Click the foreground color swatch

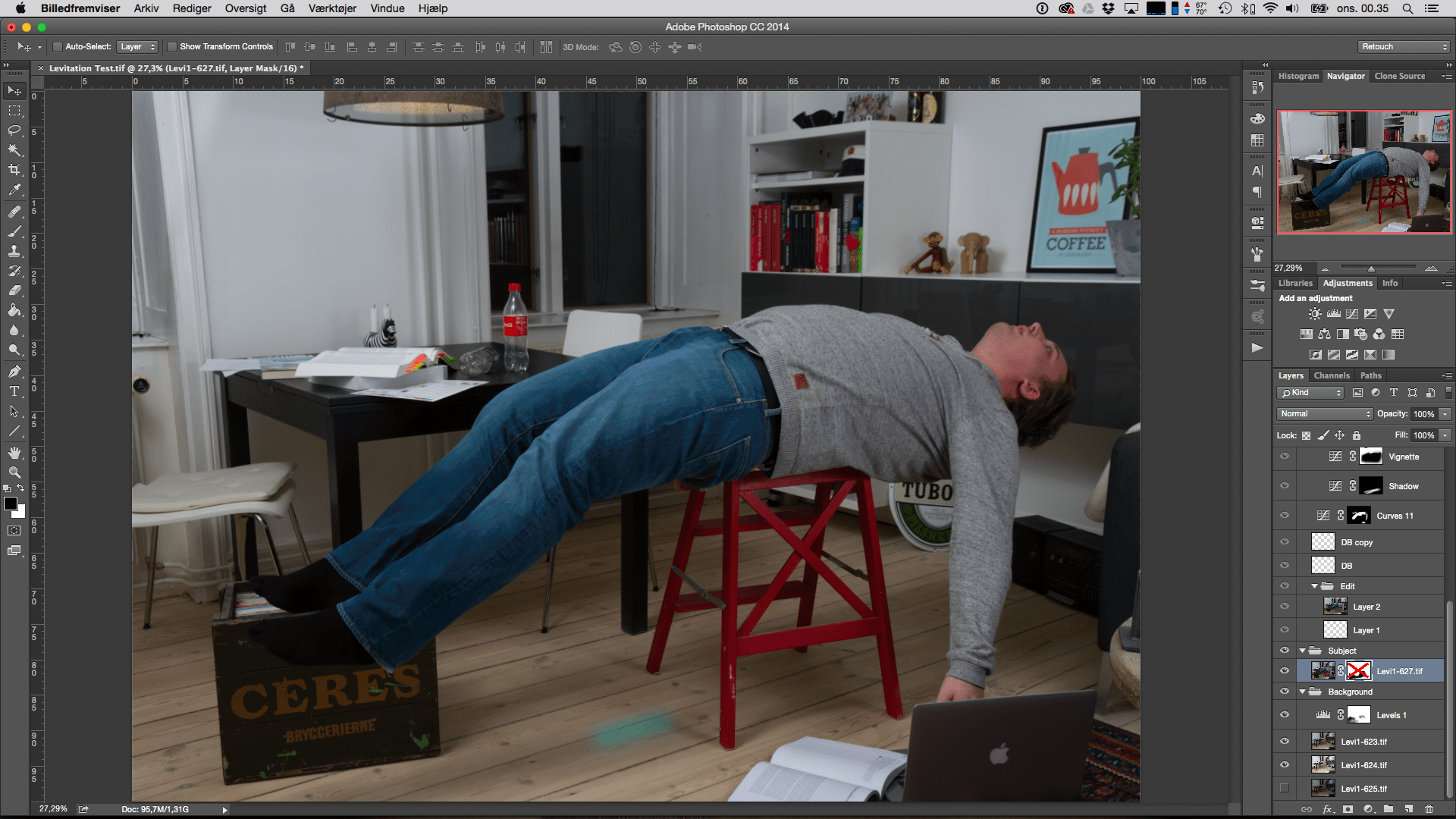coord(11,504)
